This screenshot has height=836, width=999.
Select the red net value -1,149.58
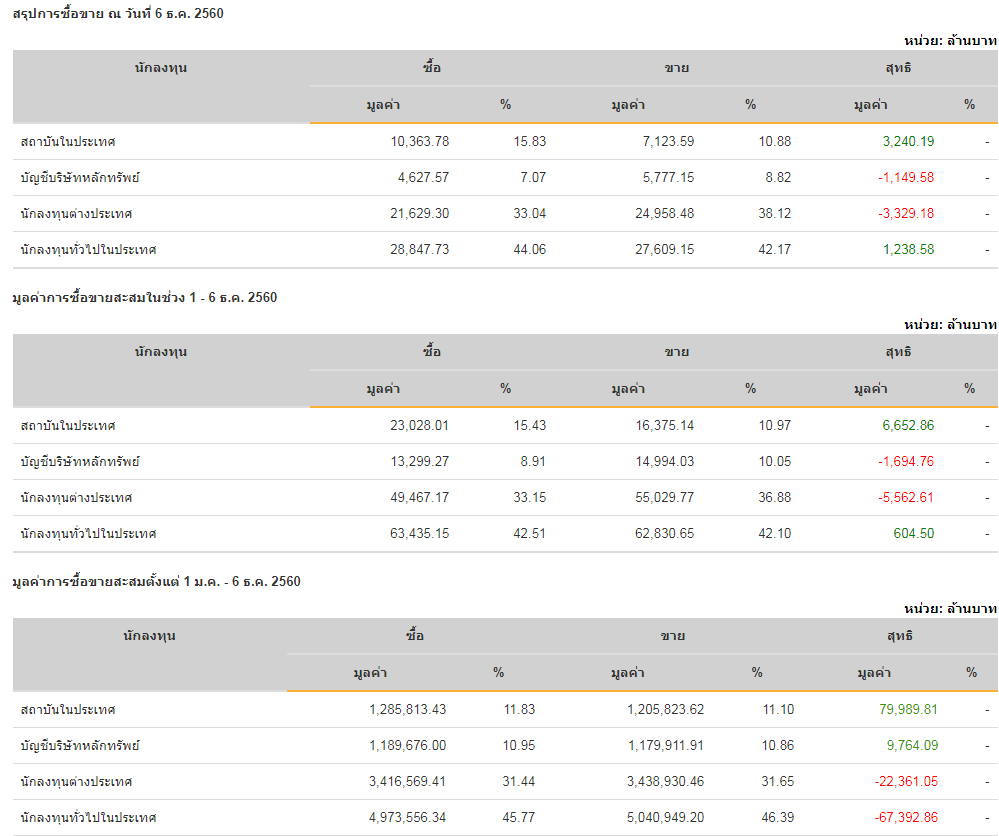905,177
